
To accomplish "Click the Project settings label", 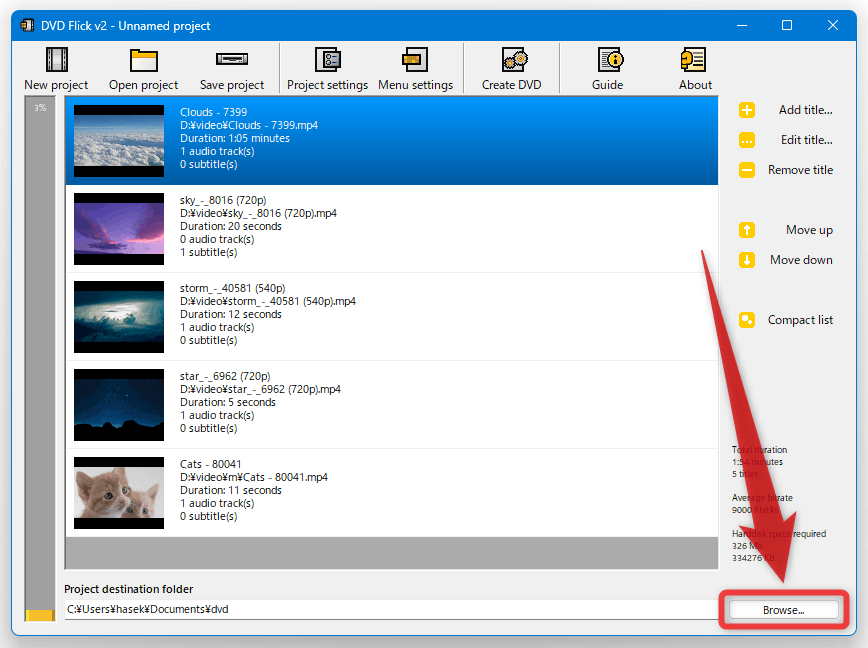I will click(x=327, y=85).
